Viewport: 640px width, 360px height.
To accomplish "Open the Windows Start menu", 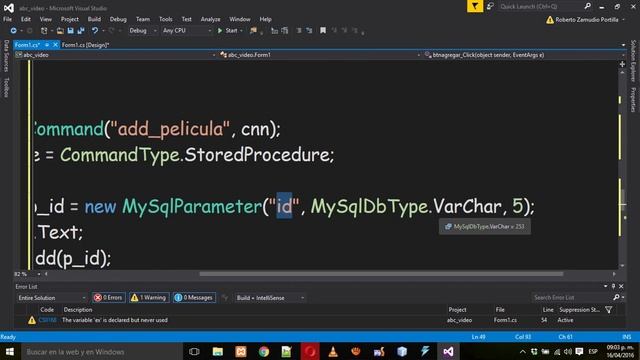I will click(x=10, y=351).
